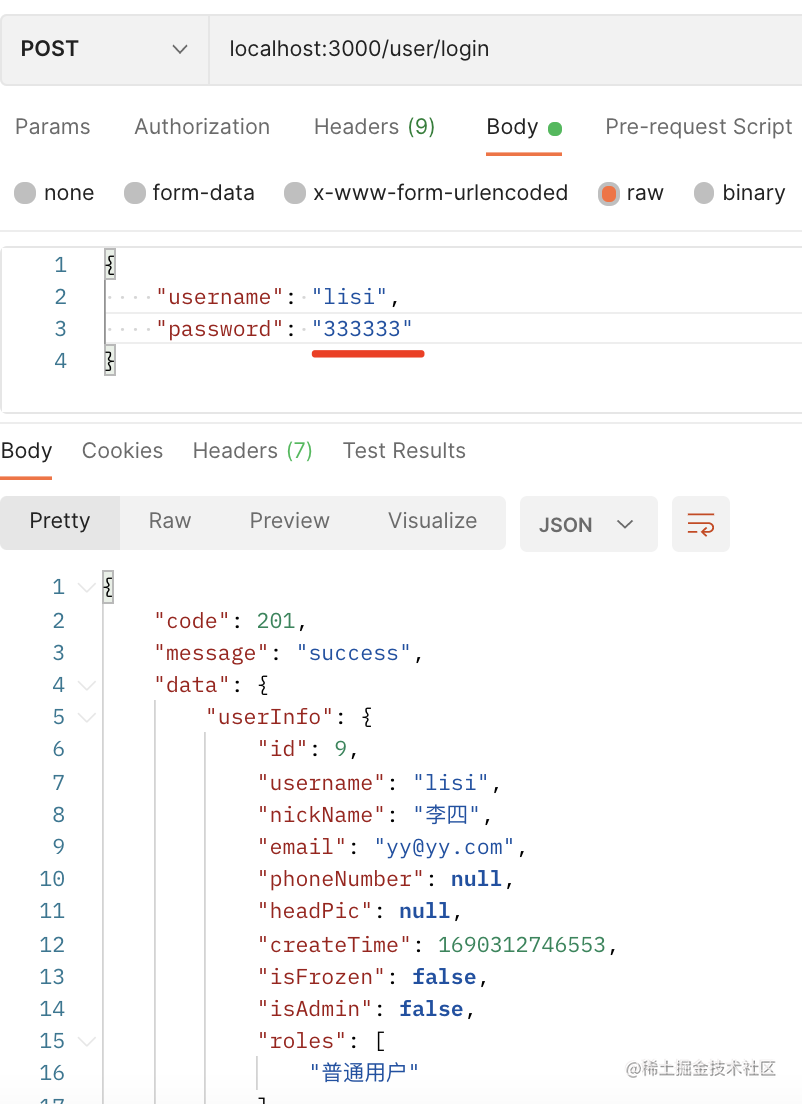Click the request URL input field

(500, 49)
